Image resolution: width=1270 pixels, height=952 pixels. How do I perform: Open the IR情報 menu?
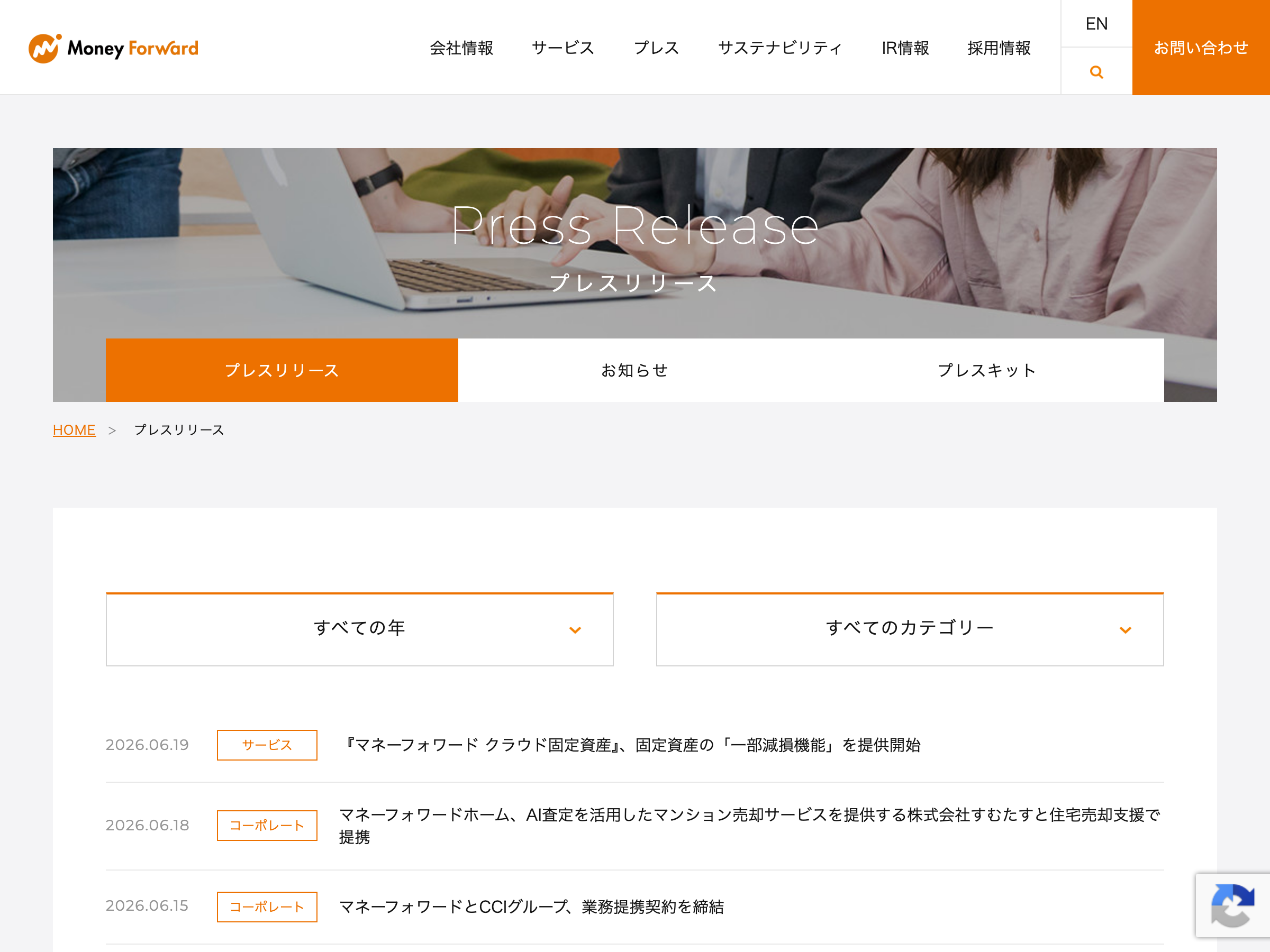[x=905, y=48]
